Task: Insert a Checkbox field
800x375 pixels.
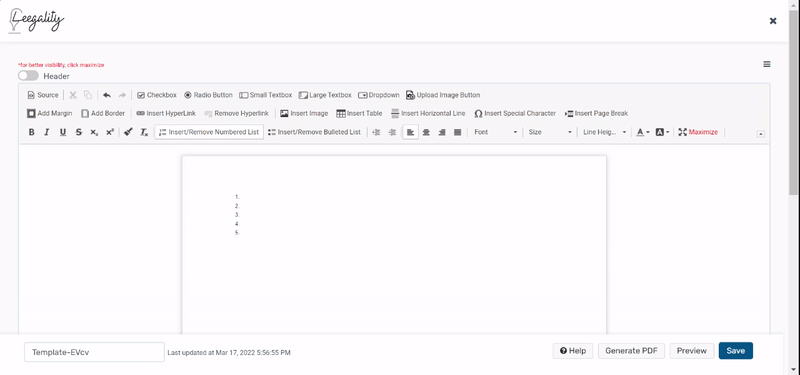Action: coord(157,95)
